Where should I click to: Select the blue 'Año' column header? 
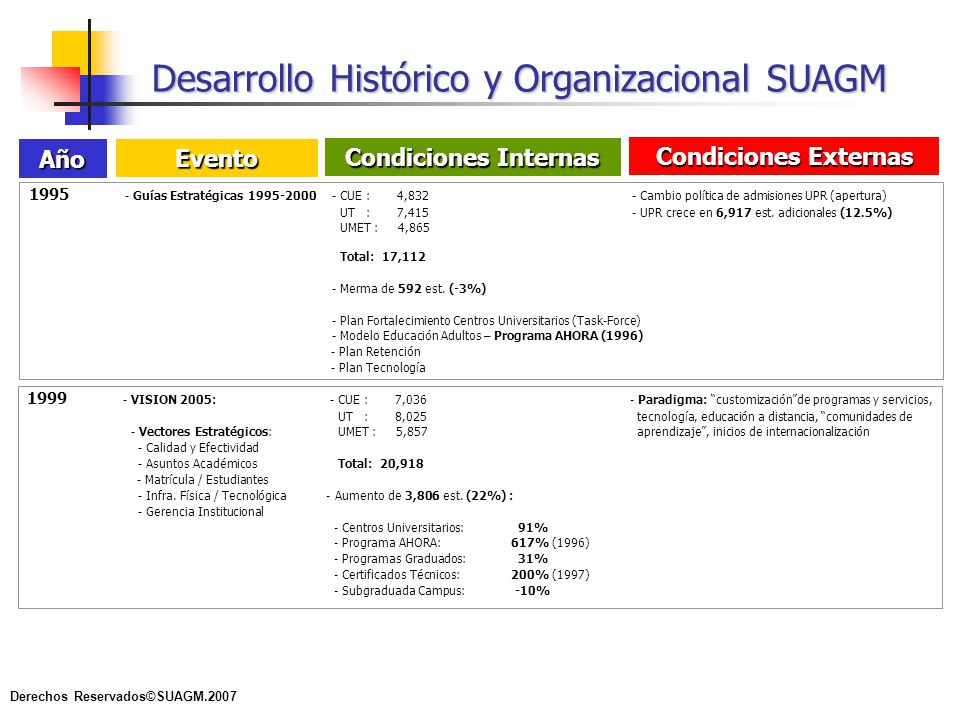[x=63, y=159]
